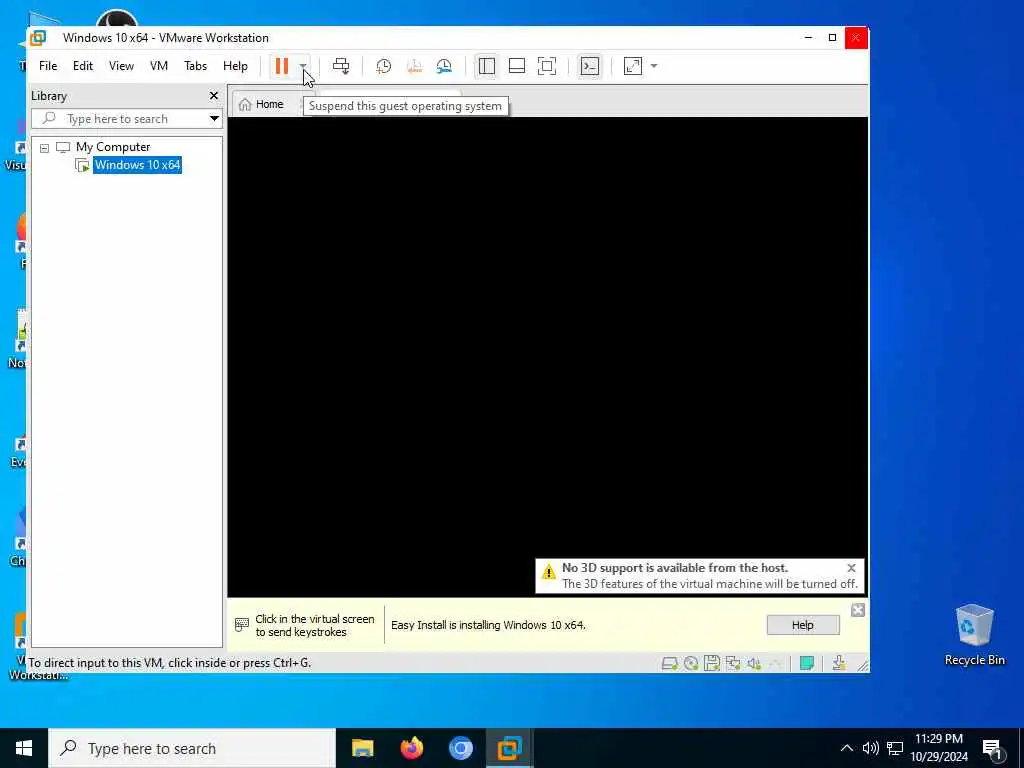The height and width of the screenshot is (768, 1024).
Task: Close the Easy Install information bar
Action: pos(858,610)
